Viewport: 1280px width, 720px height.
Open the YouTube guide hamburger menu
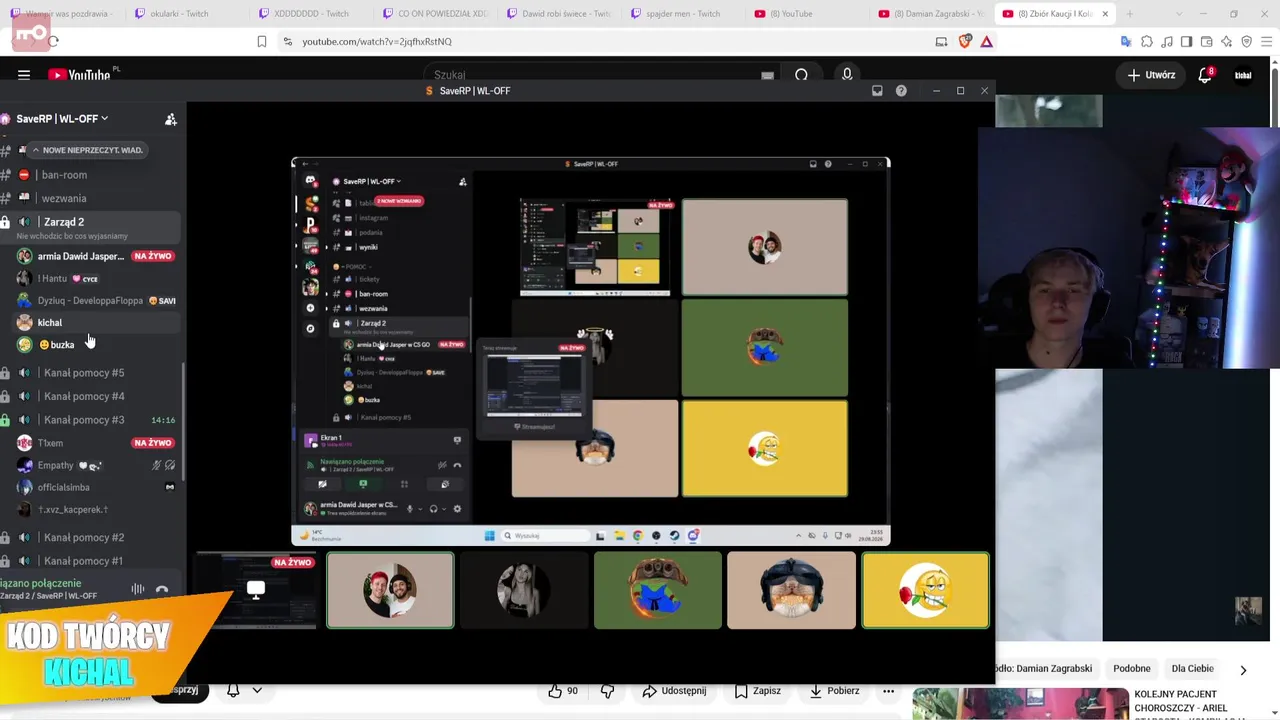(24, 75)
